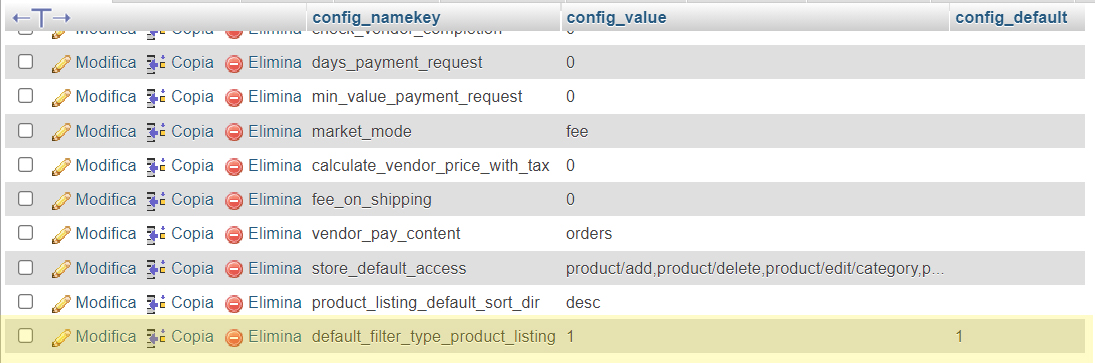Click copy icon for store_default_access row
The image size is (1095, 363).
click(156, 269)
